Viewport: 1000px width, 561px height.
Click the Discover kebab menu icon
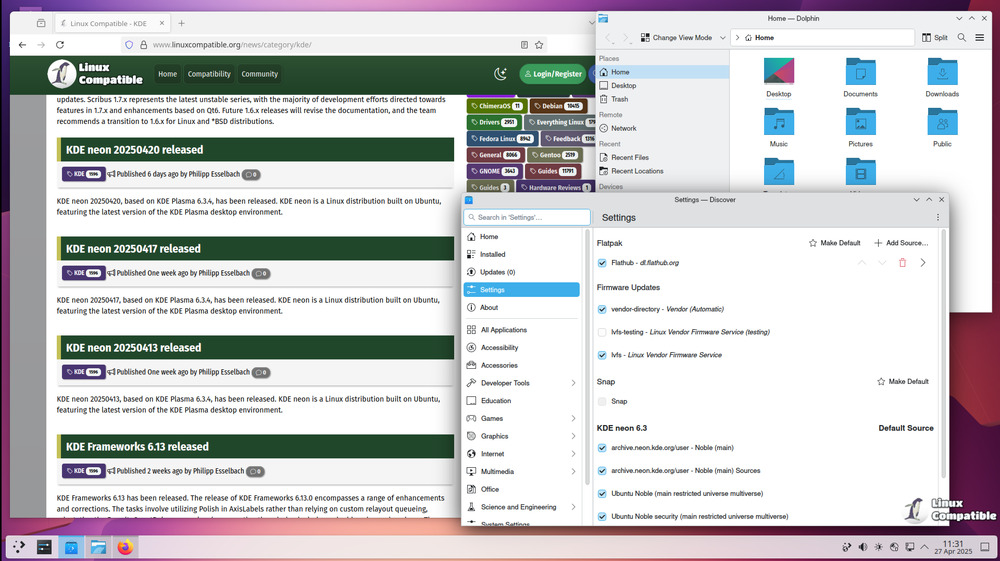[x=937, y=217]
